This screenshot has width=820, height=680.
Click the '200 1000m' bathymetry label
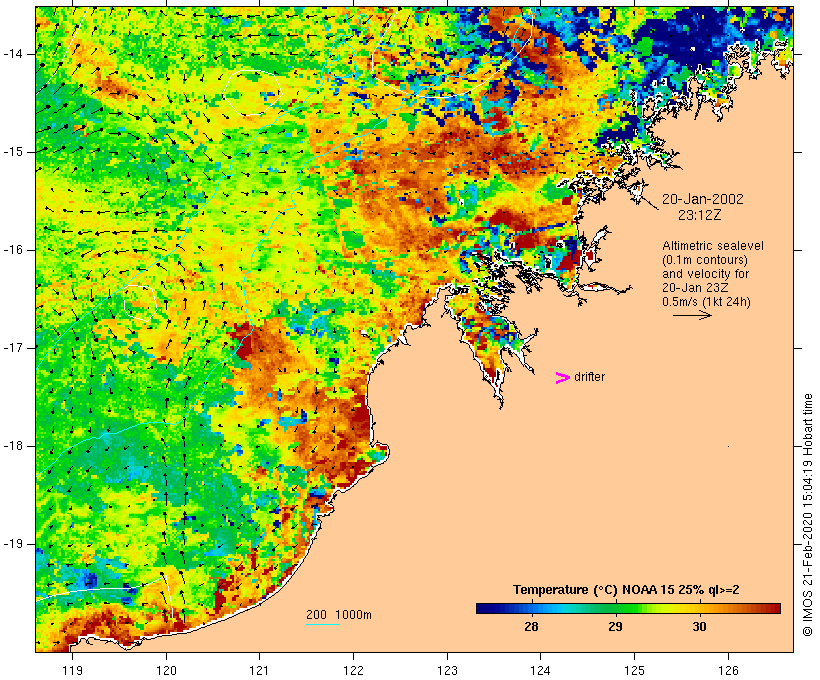339,615
